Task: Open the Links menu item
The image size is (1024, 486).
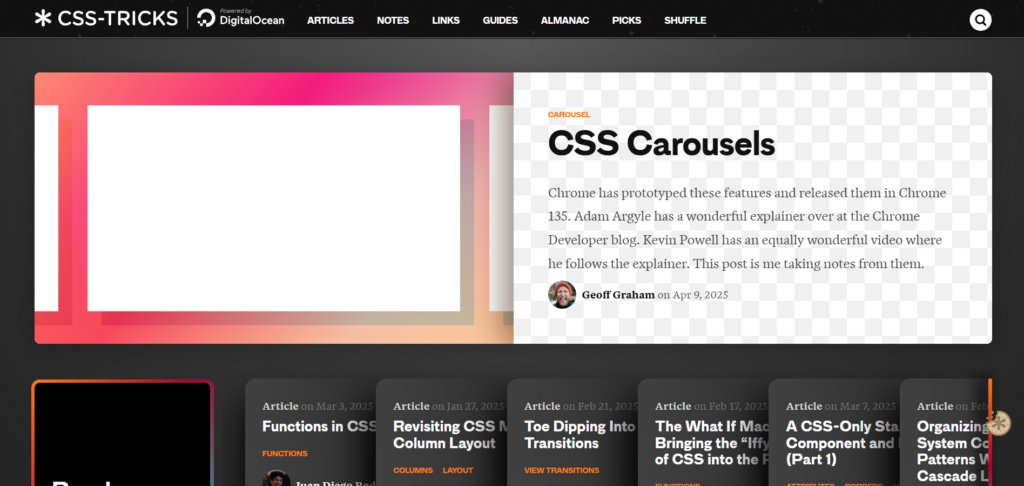Action: (x=445, y=20)
